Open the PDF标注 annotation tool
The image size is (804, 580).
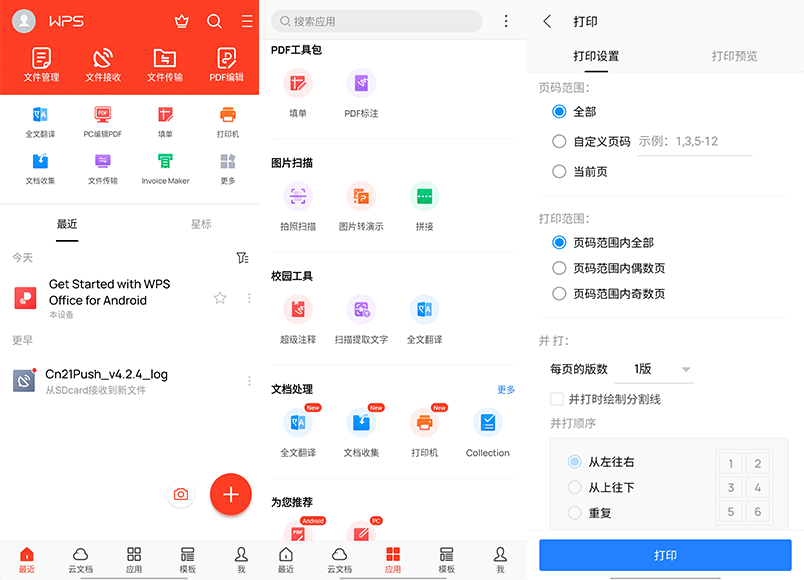361,92
